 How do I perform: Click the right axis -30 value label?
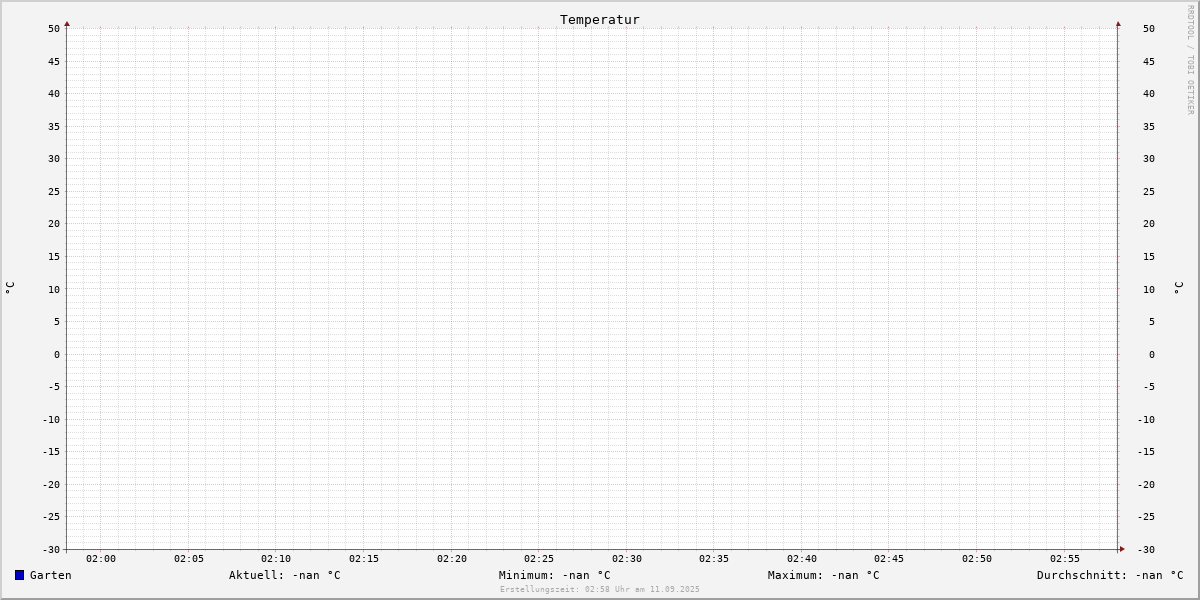tap(1149, 550)
